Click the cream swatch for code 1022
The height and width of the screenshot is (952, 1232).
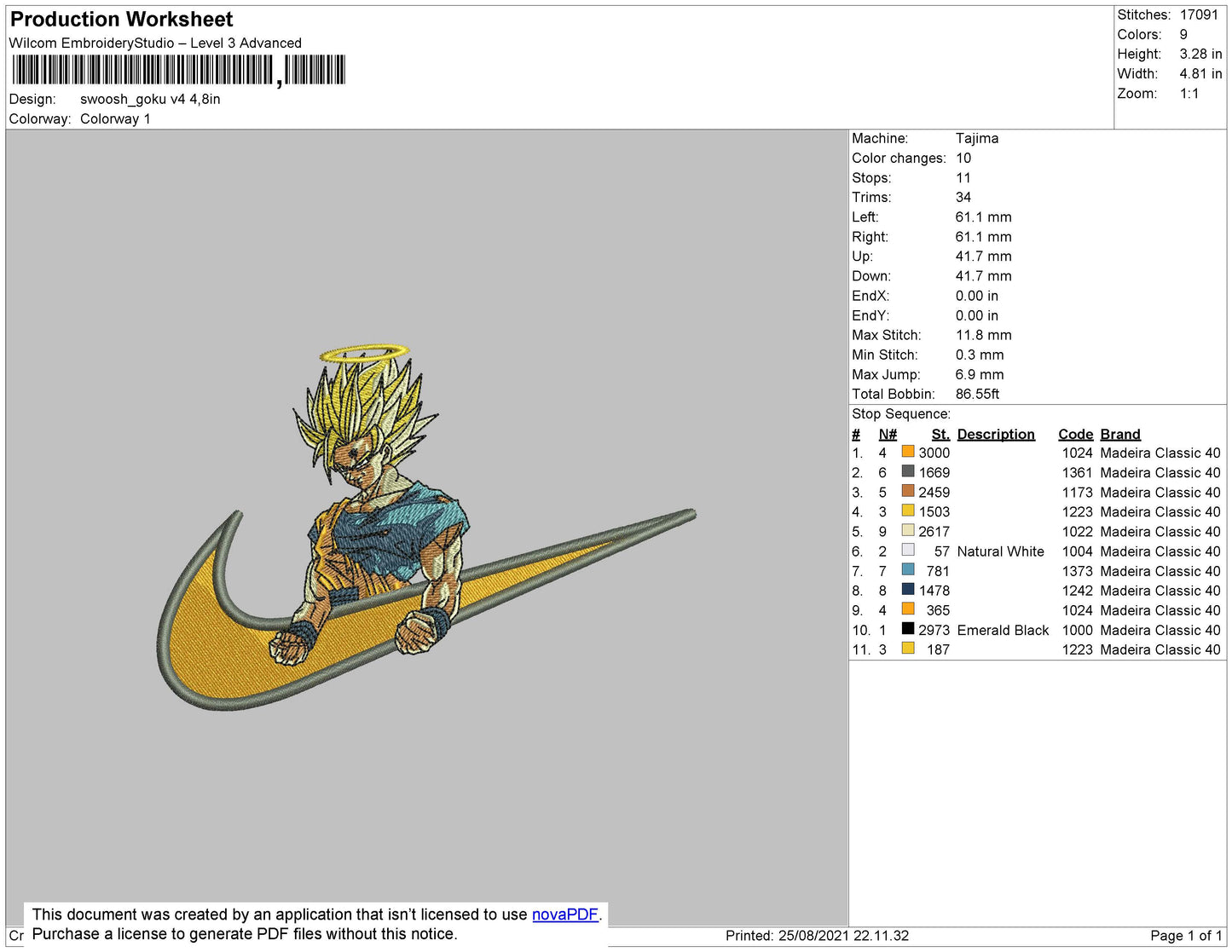tap(908, 530)
